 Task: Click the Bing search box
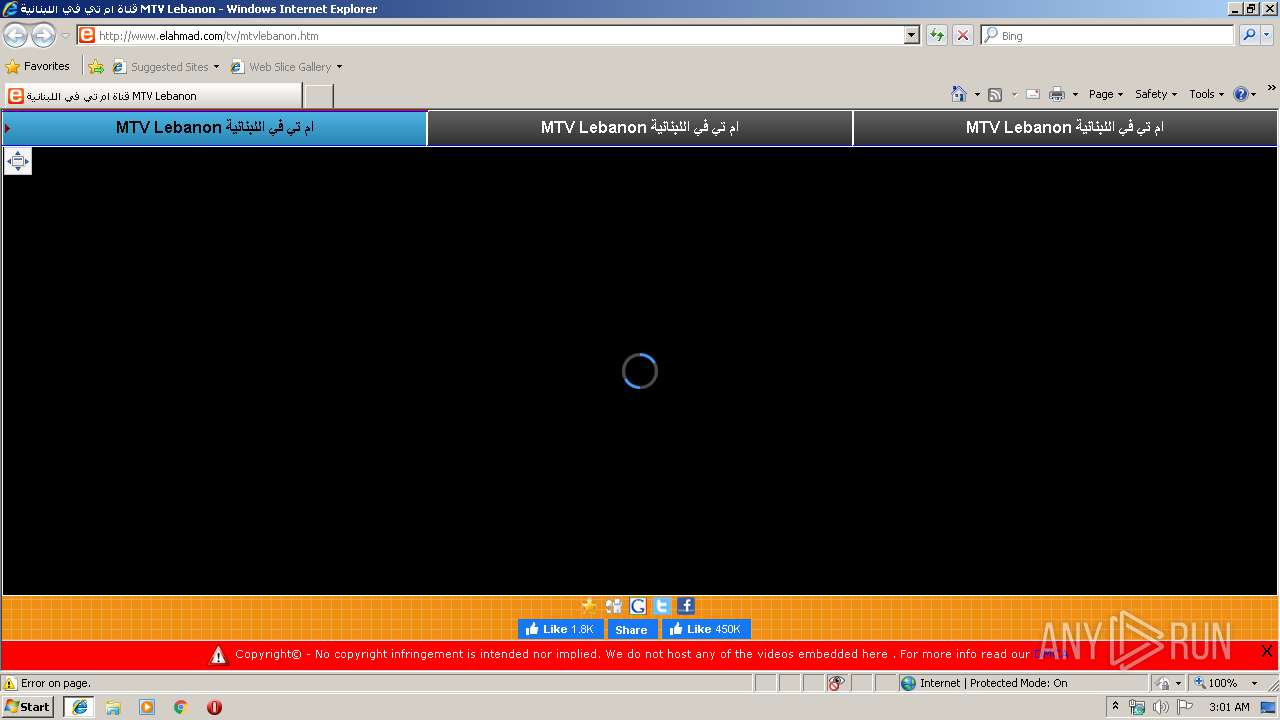(1107, 35)
